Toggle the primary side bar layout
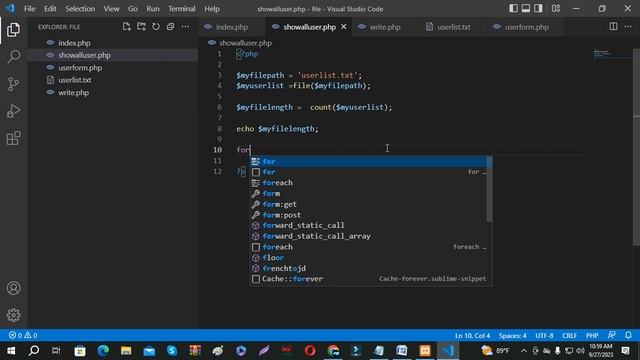Screen dimensions: 640x360 513,8
